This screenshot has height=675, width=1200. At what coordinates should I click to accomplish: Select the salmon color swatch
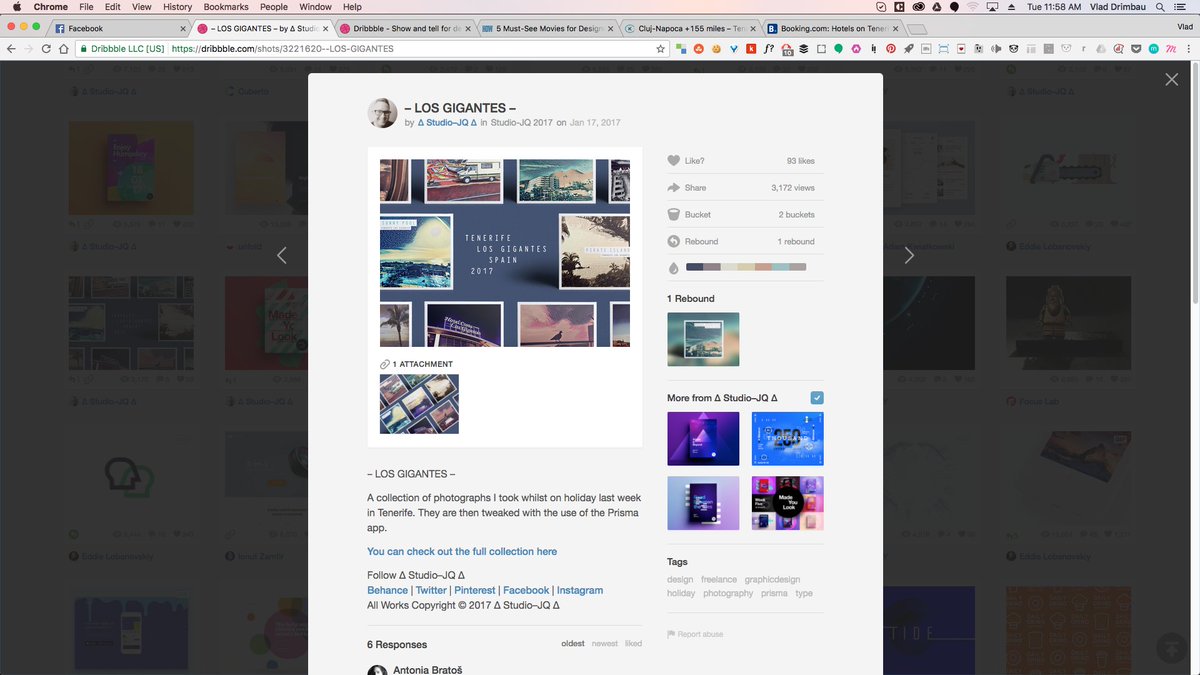(763, 267)
